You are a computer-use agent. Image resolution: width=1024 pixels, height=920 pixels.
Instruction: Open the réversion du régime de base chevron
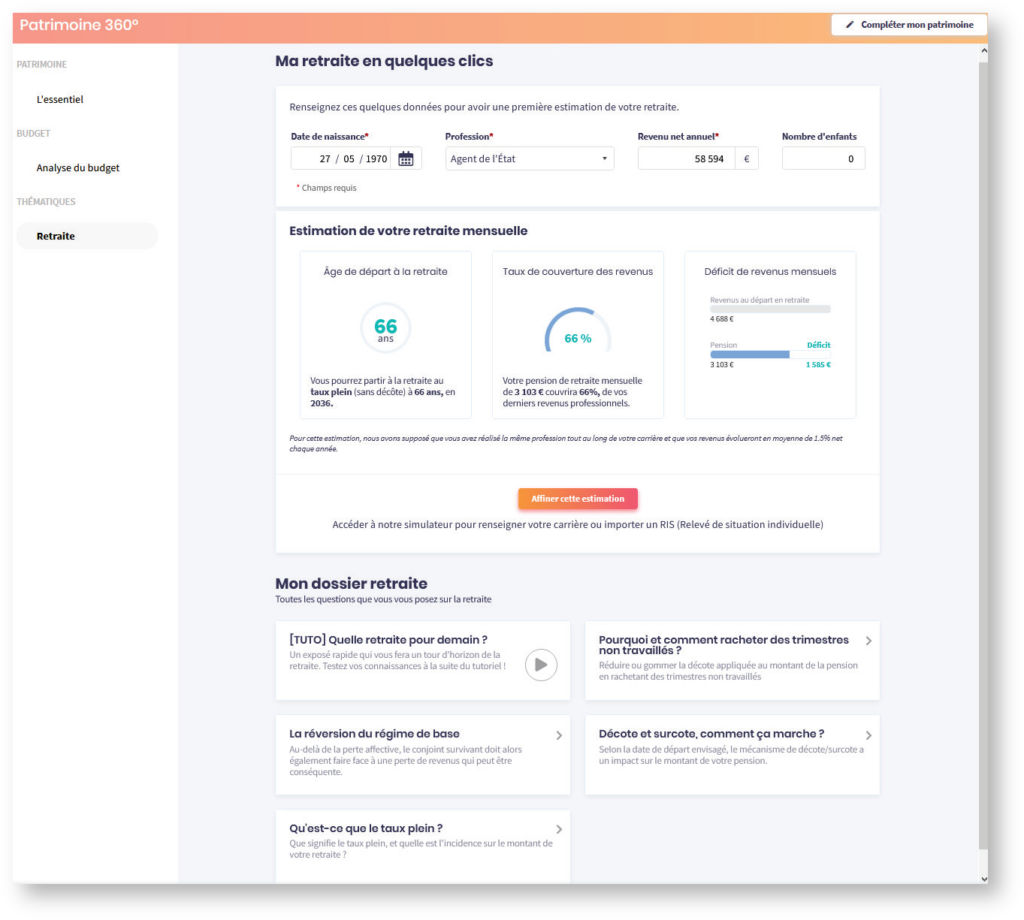(559, 735)
